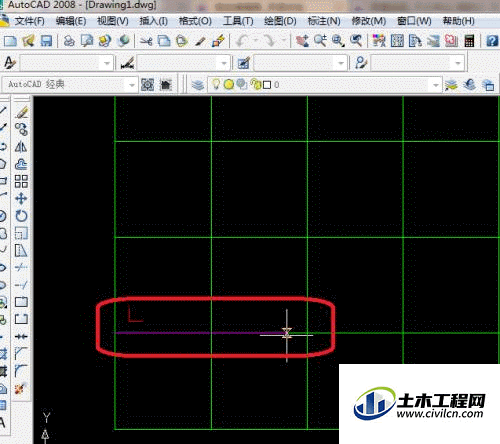The height and width of the screenshot is (444, 500).
Task: Select the Join tool
Action: coord(21,336)
